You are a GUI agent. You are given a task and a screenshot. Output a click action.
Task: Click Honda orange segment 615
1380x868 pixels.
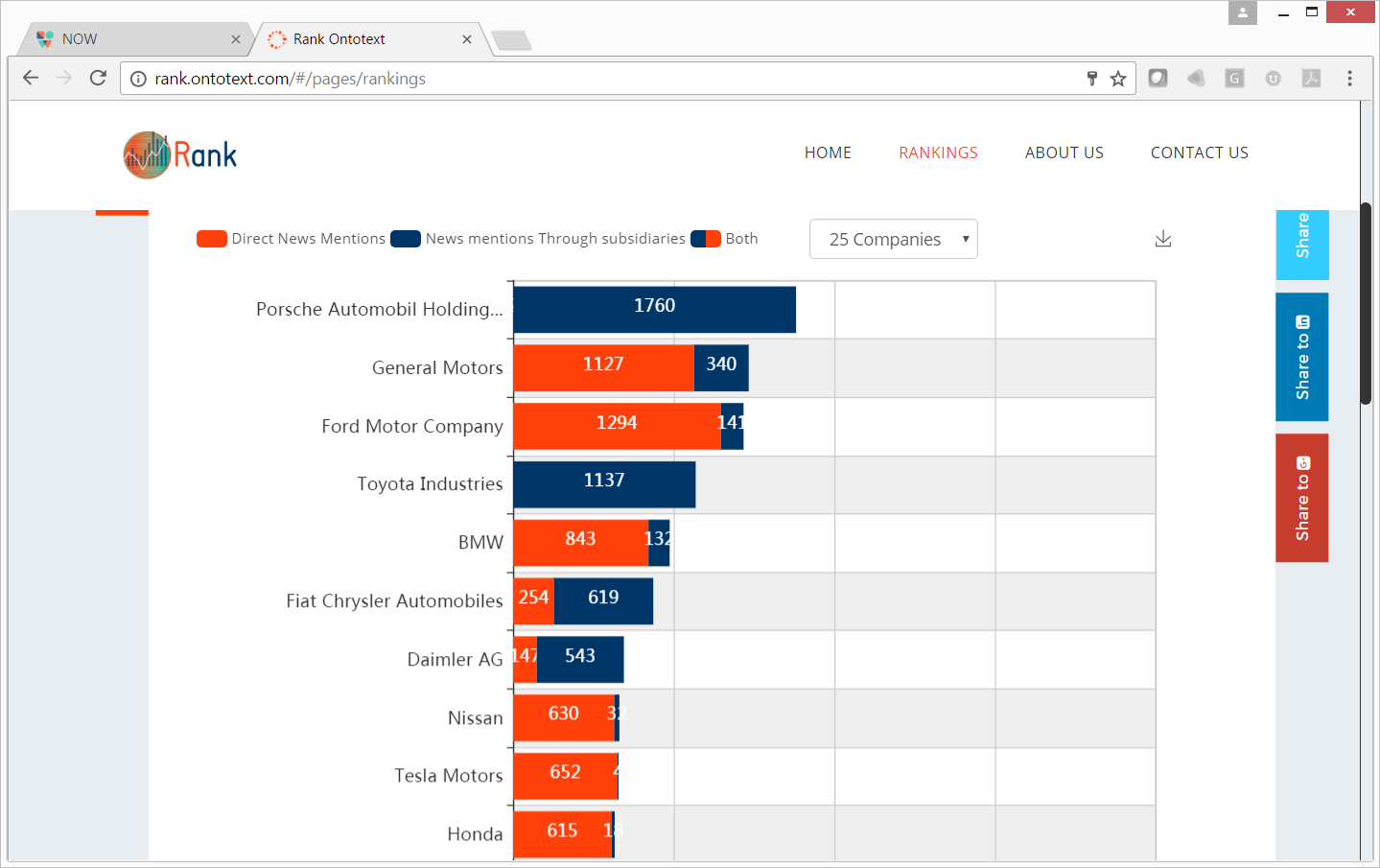click(563, 834)
